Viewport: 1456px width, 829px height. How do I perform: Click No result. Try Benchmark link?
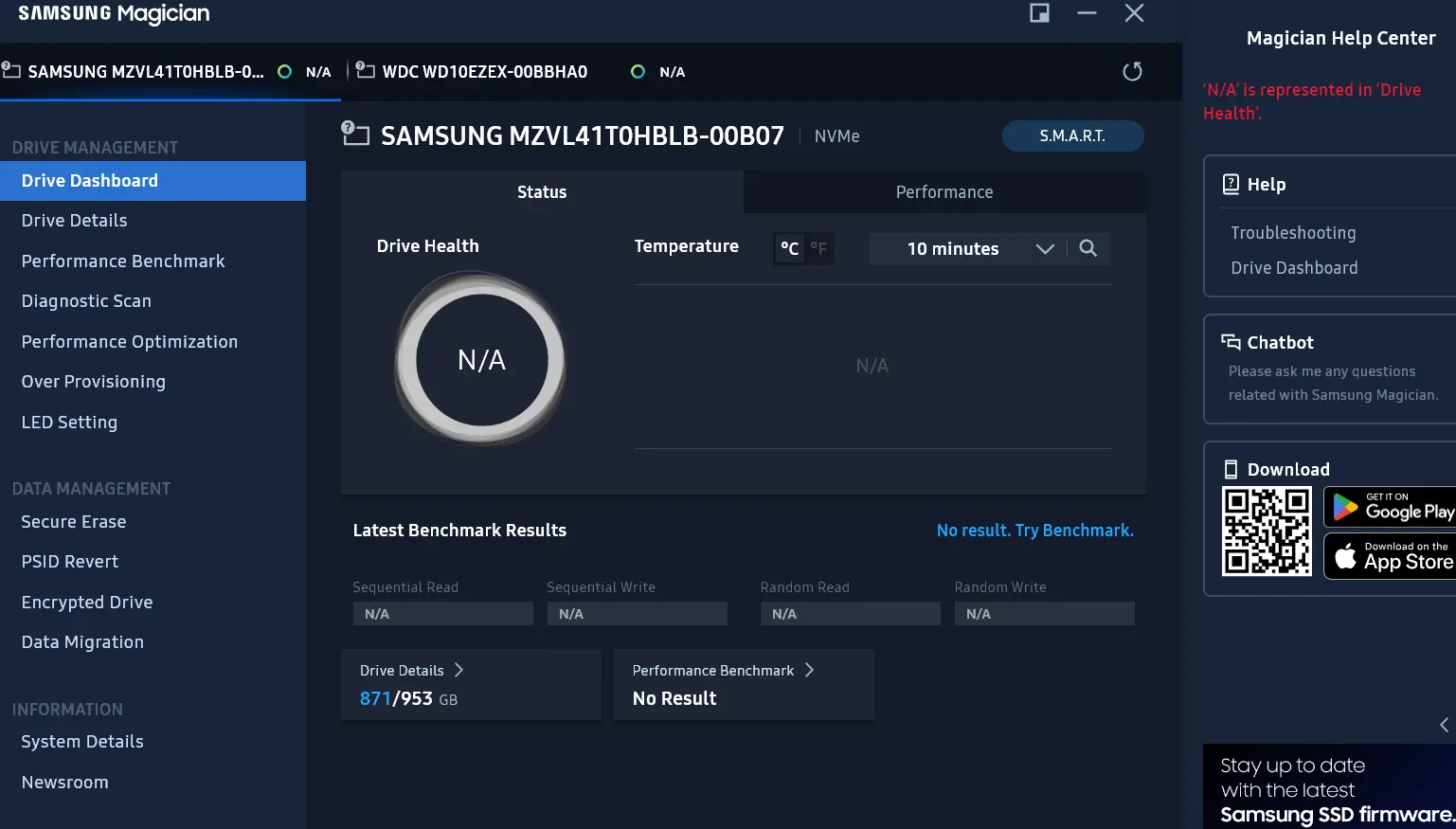point(1034,531)
